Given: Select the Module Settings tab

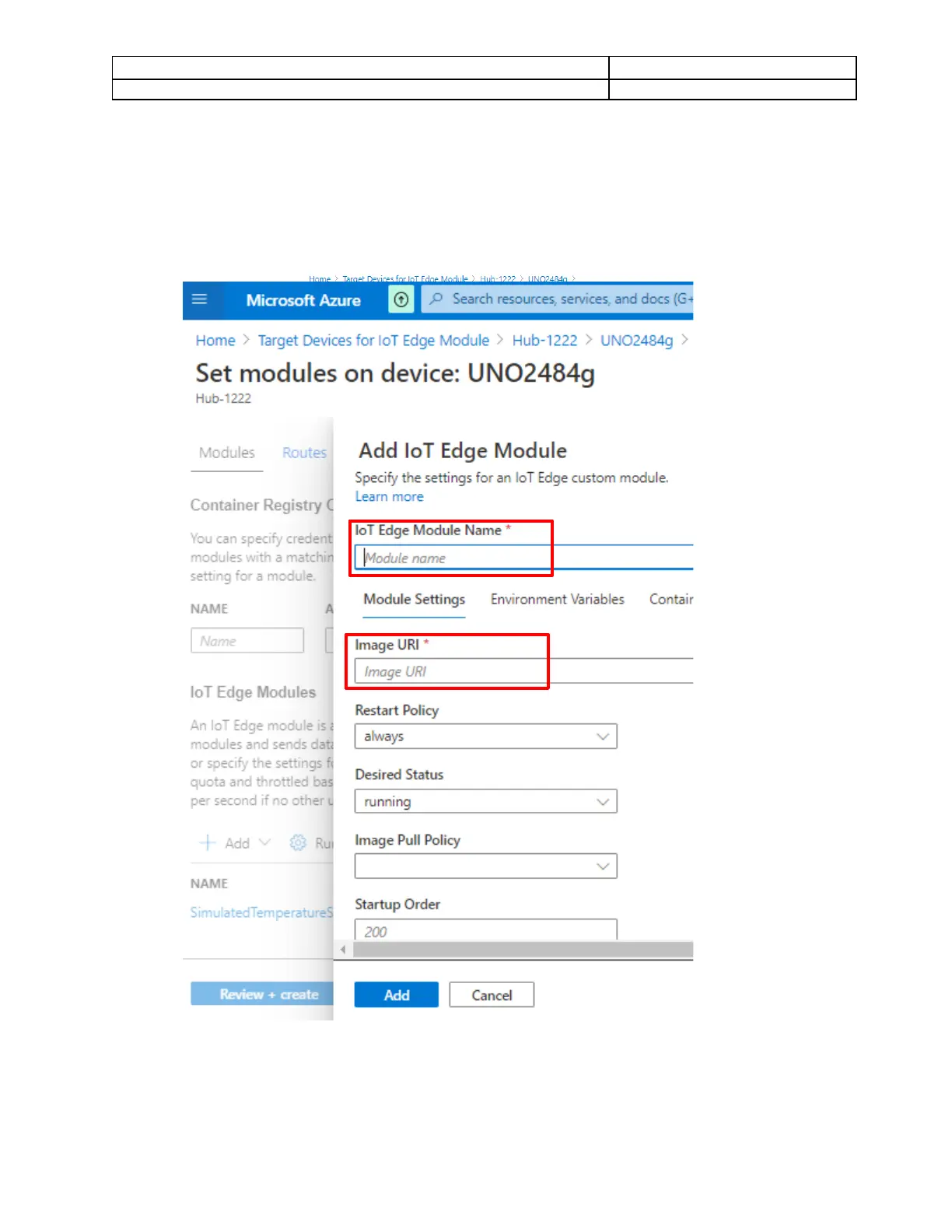Looking at the screenshot, I should point(414,600).
